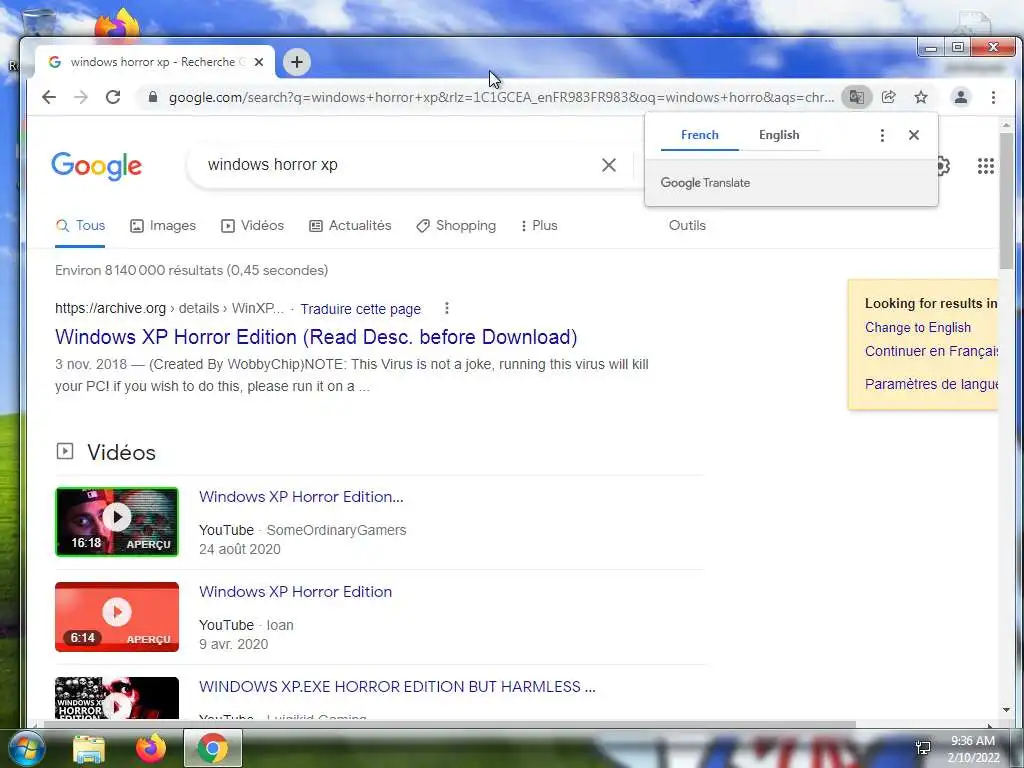Clear the search box with the X
1024x768 pixels.
(609, 165)
